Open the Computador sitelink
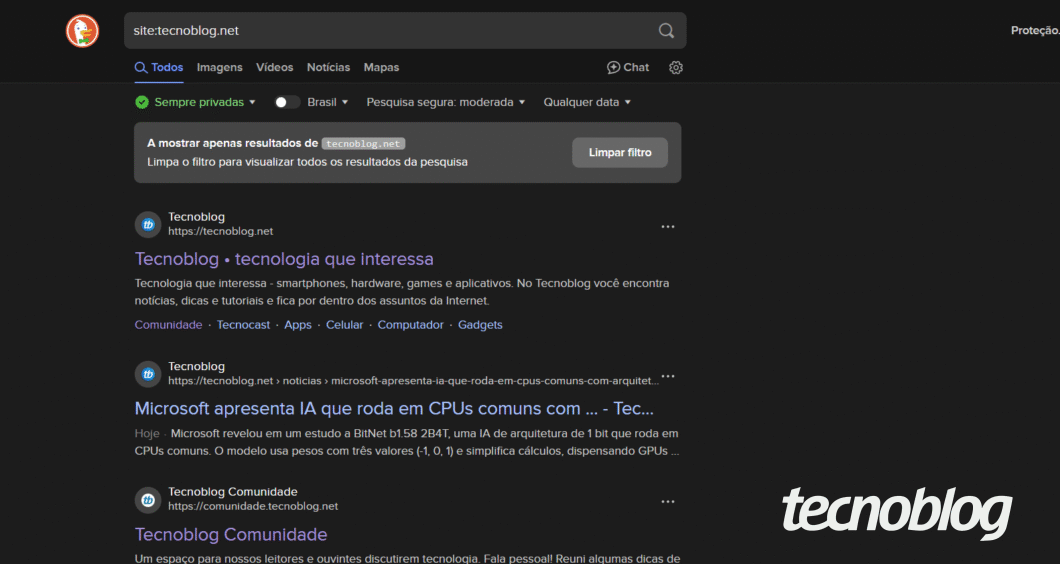The image size is (1060, 564). click(x=410, y=325)
